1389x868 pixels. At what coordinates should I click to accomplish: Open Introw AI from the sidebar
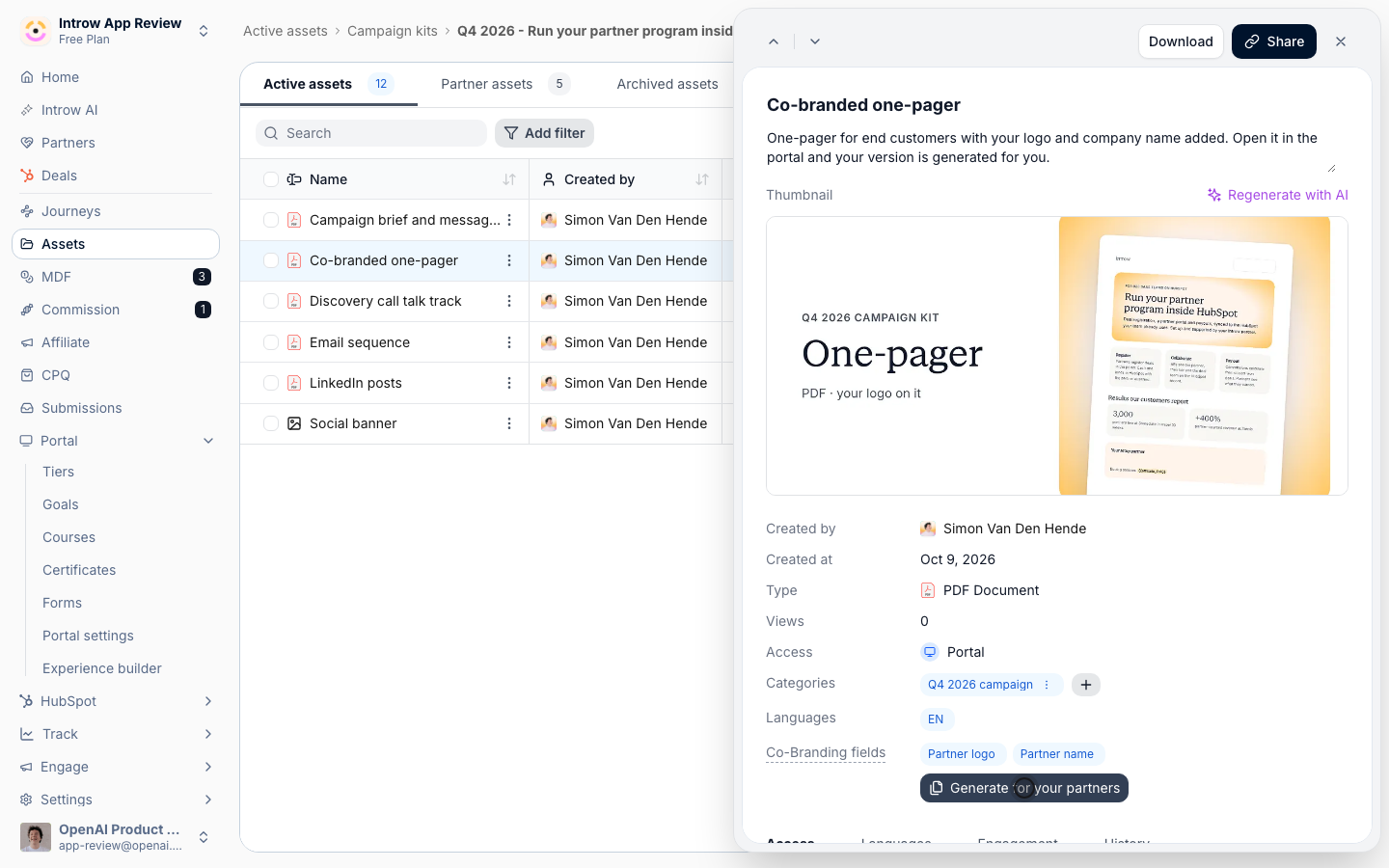tap(116, 110)
